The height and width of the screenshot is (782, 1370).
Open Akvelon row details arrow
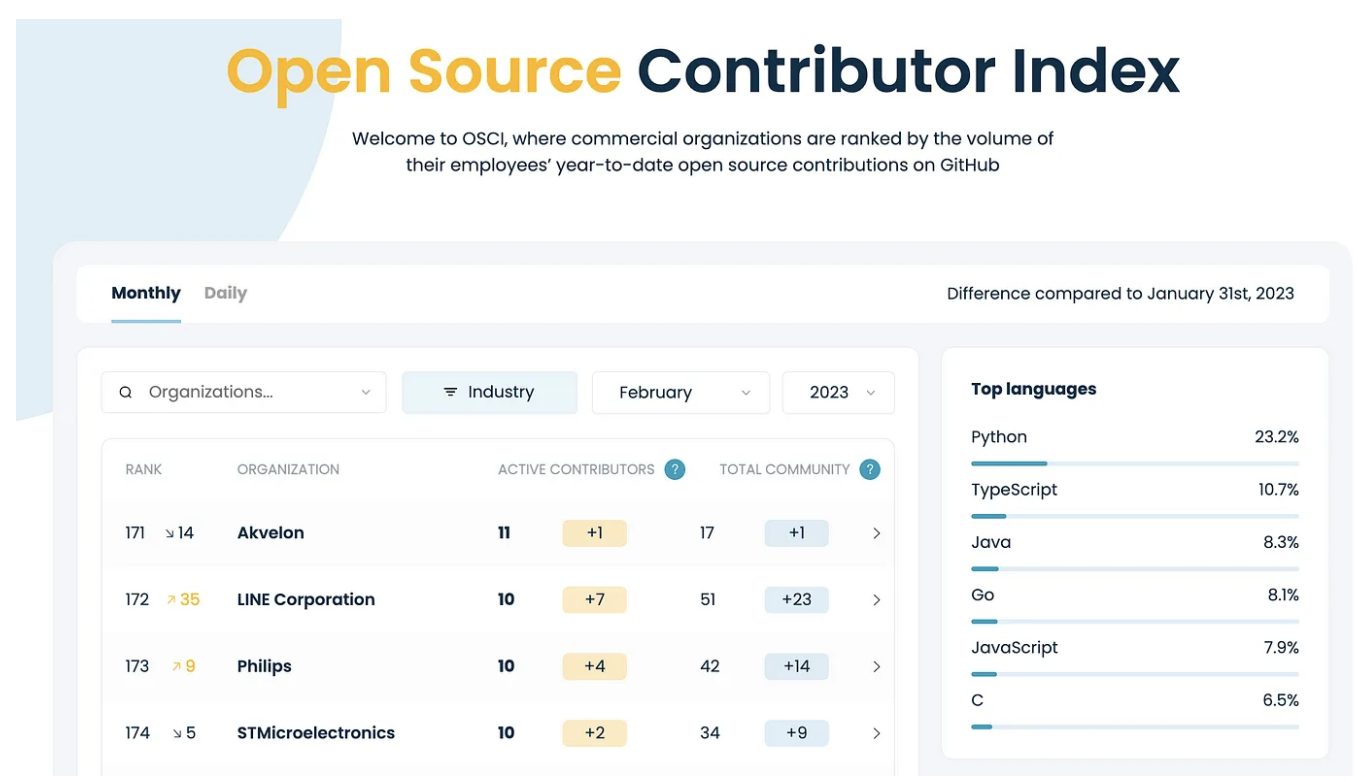(876, 534)
